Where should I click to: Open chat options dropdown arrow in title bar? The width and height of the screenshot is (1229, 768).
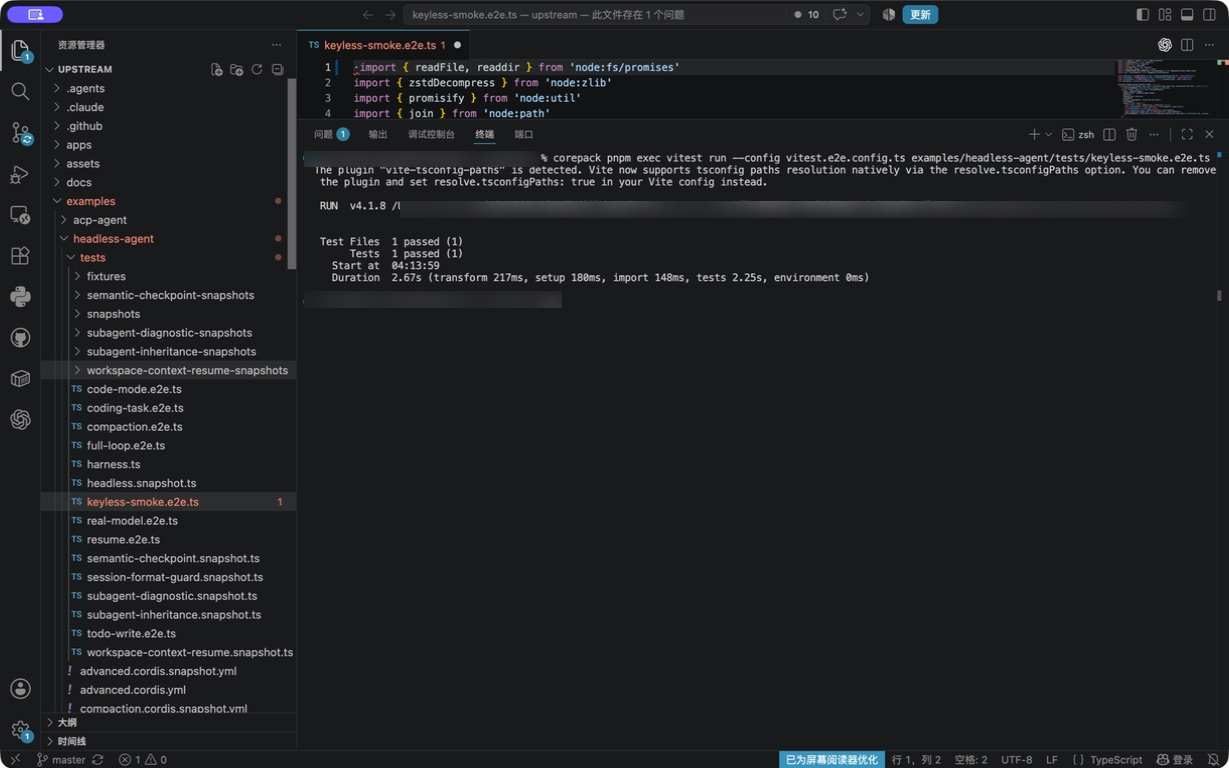pyautogui.click(x=860, y=14)
